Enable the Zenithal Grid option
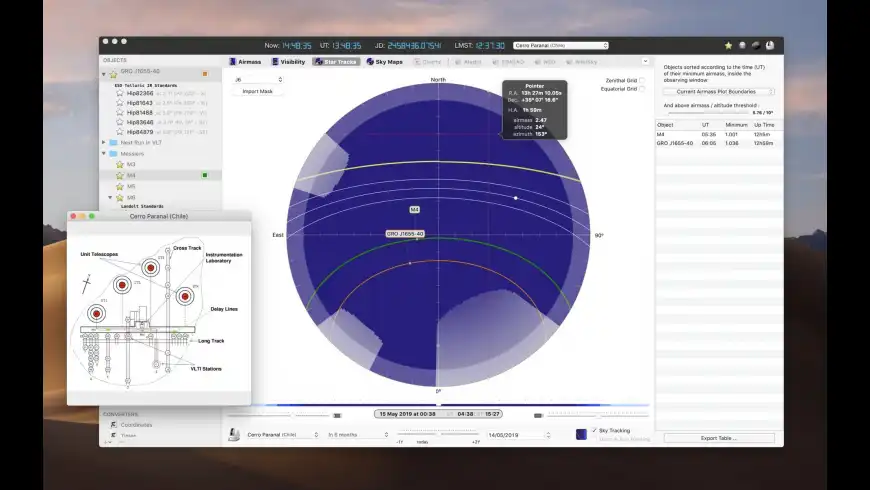 (642, 80)
